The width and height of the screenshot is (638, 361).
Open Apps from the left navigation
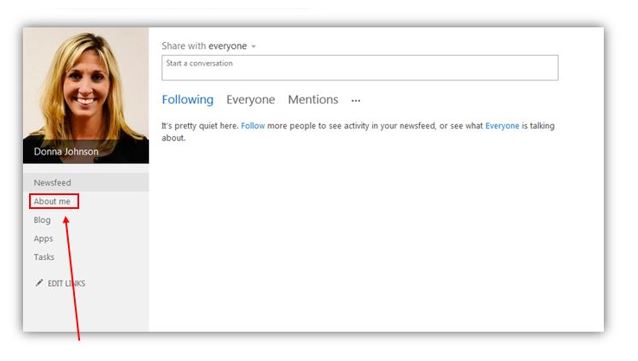click(44, 238)
